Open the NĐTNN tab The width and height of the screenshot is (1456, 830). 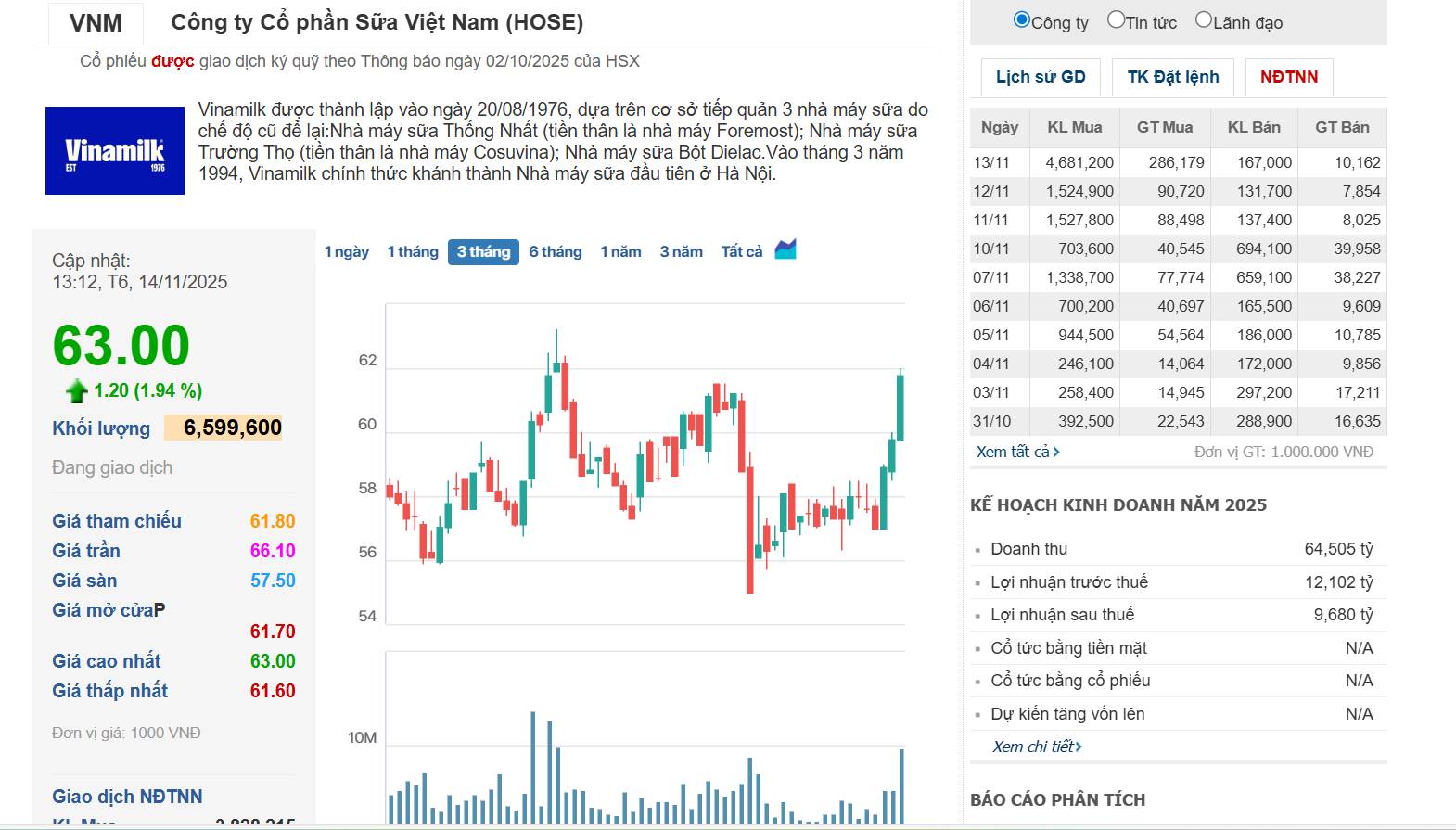pos(1288,77)
